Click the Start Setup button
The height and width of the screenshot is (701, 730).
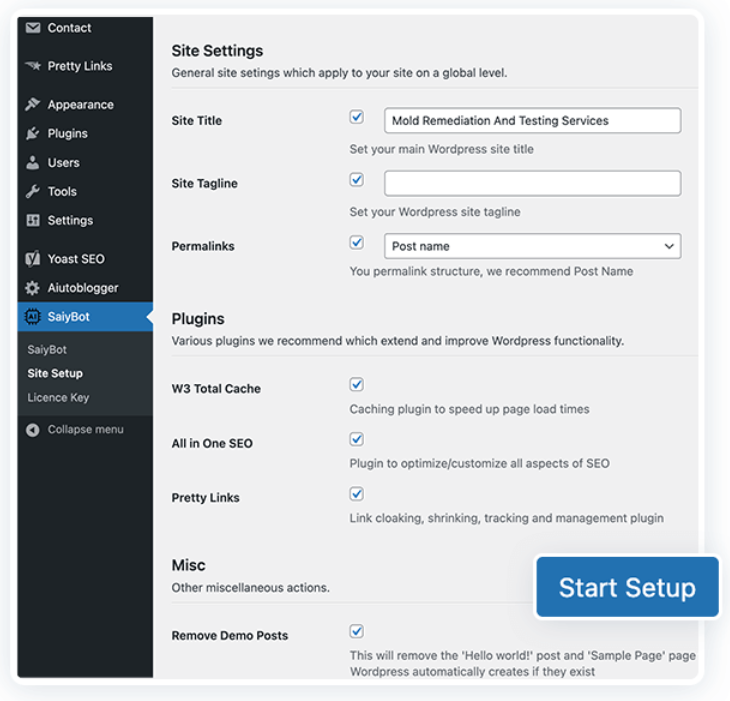[x=628, y=587]
